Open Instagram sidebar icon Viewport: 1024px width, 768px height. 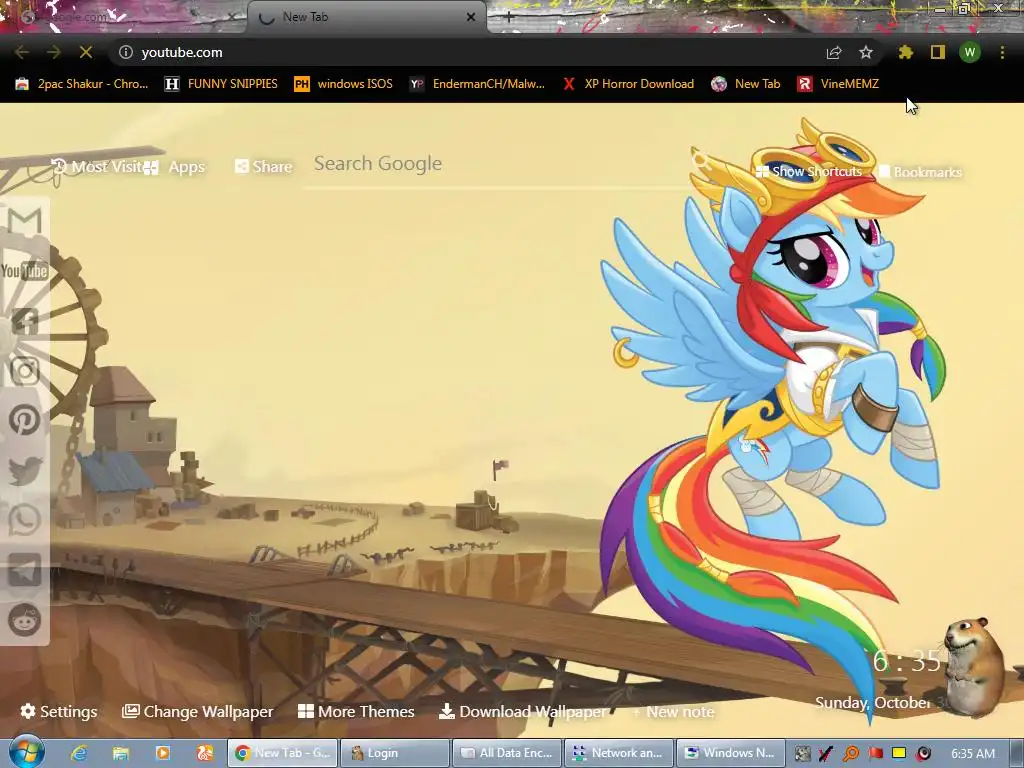click(x=25, y=370)
